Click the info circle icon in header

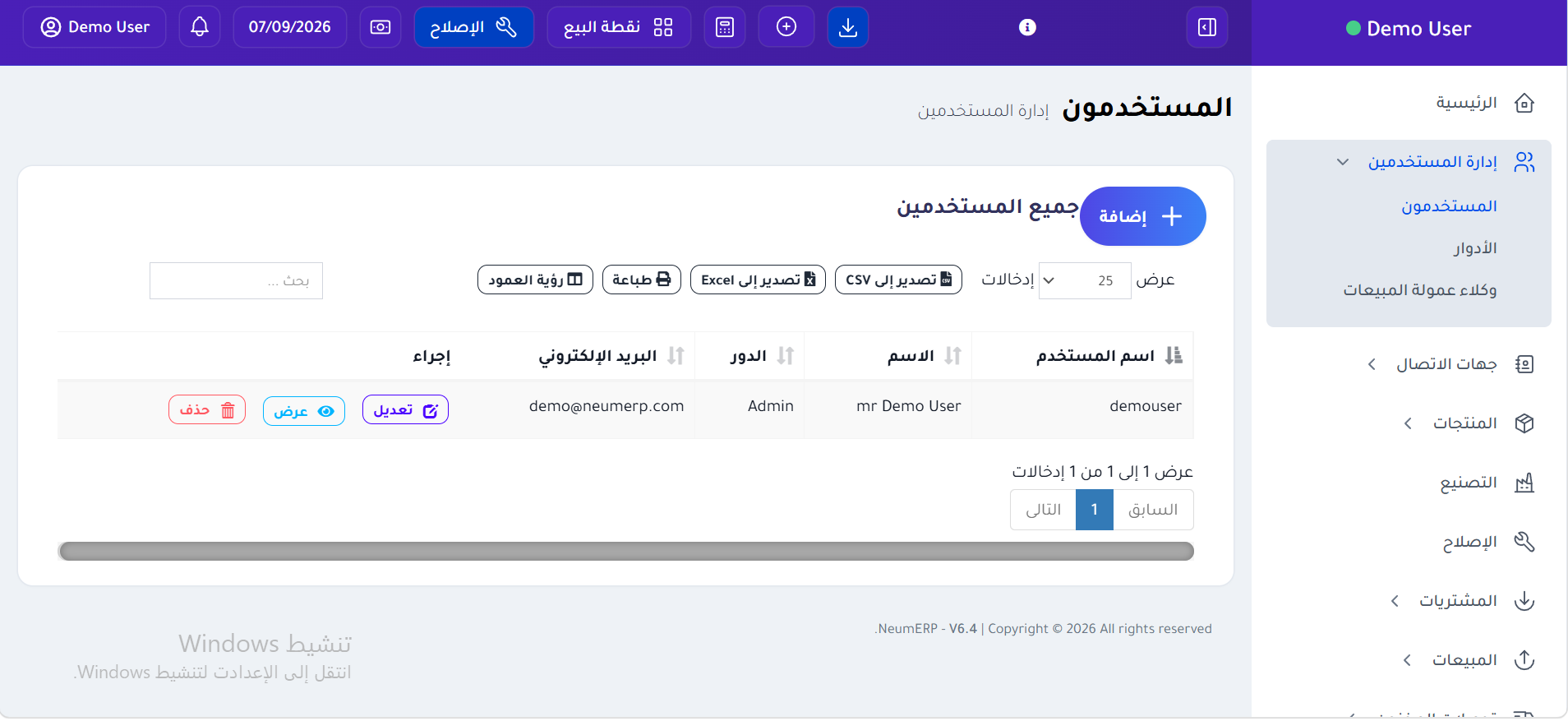click(x=1027, y=27)
